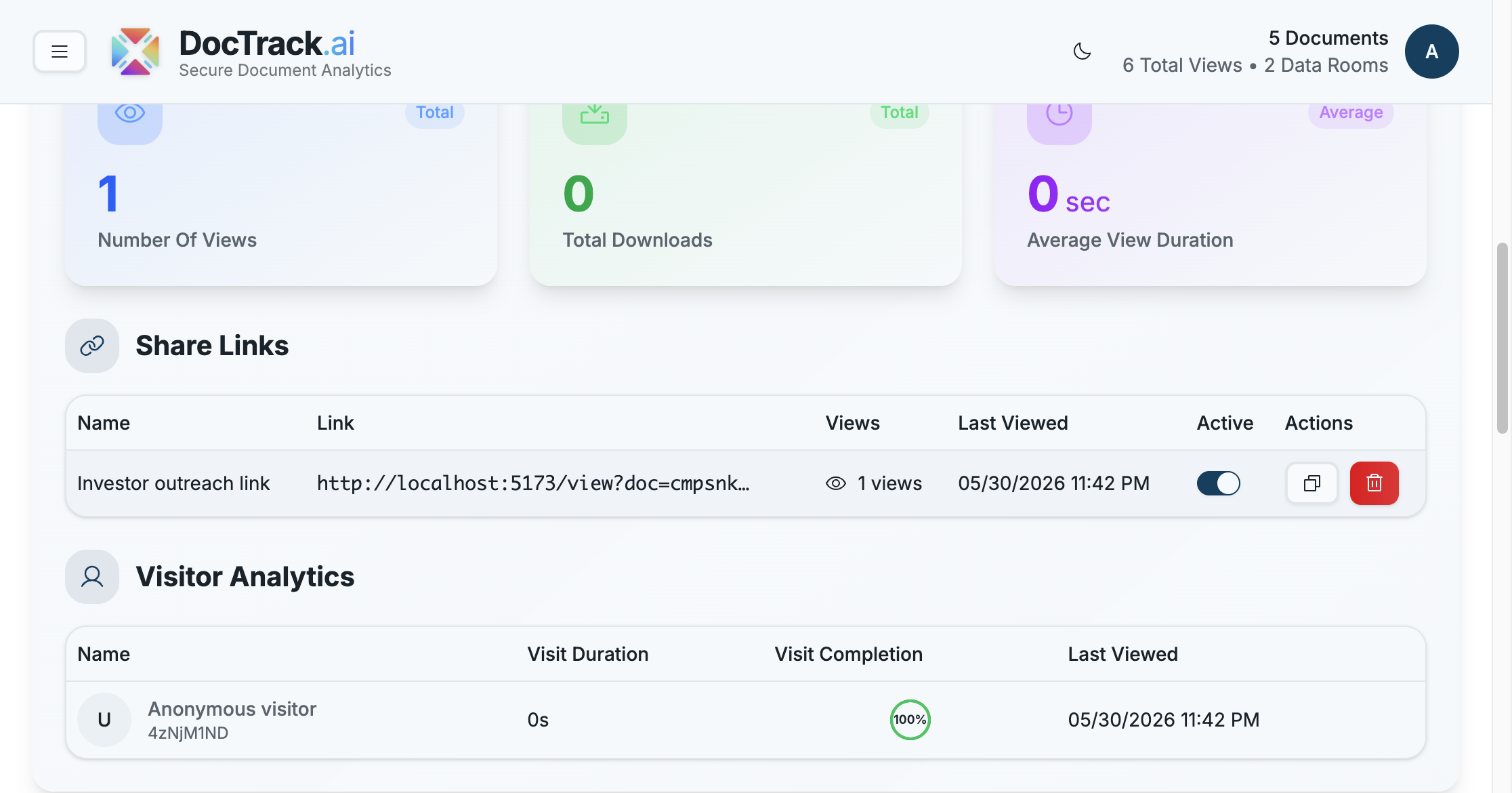Viewport: 1512px width, 793px height.
Task: Click the Share Links section heading
Action: pos(212,346)
